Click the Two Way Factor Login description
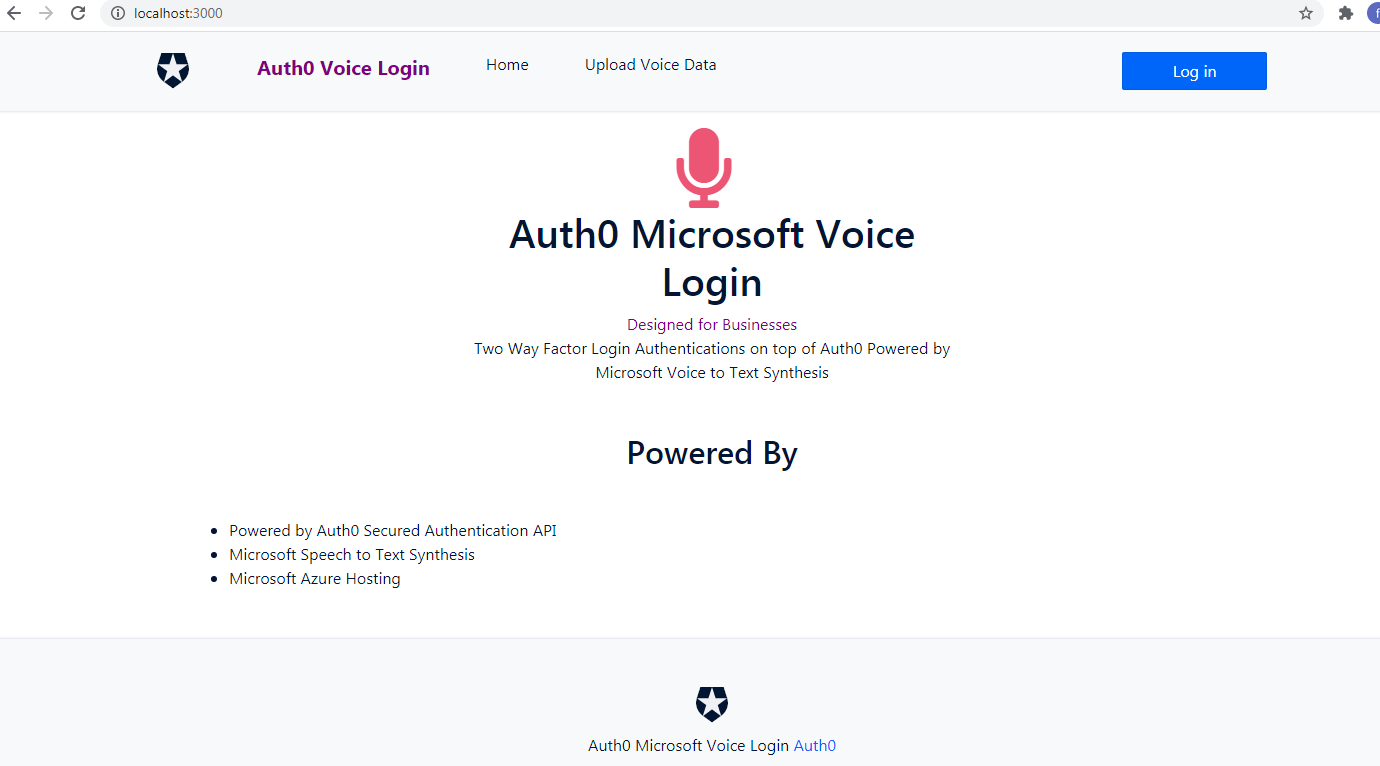 pyautogui.click(x=712, y=360)
